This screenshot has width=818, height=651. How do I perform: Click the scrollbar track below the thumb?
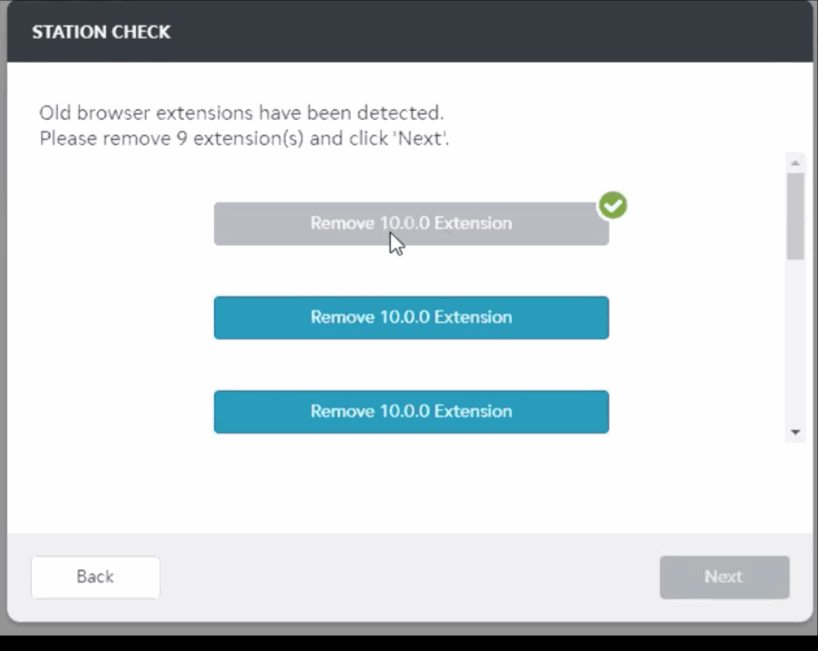796,342
